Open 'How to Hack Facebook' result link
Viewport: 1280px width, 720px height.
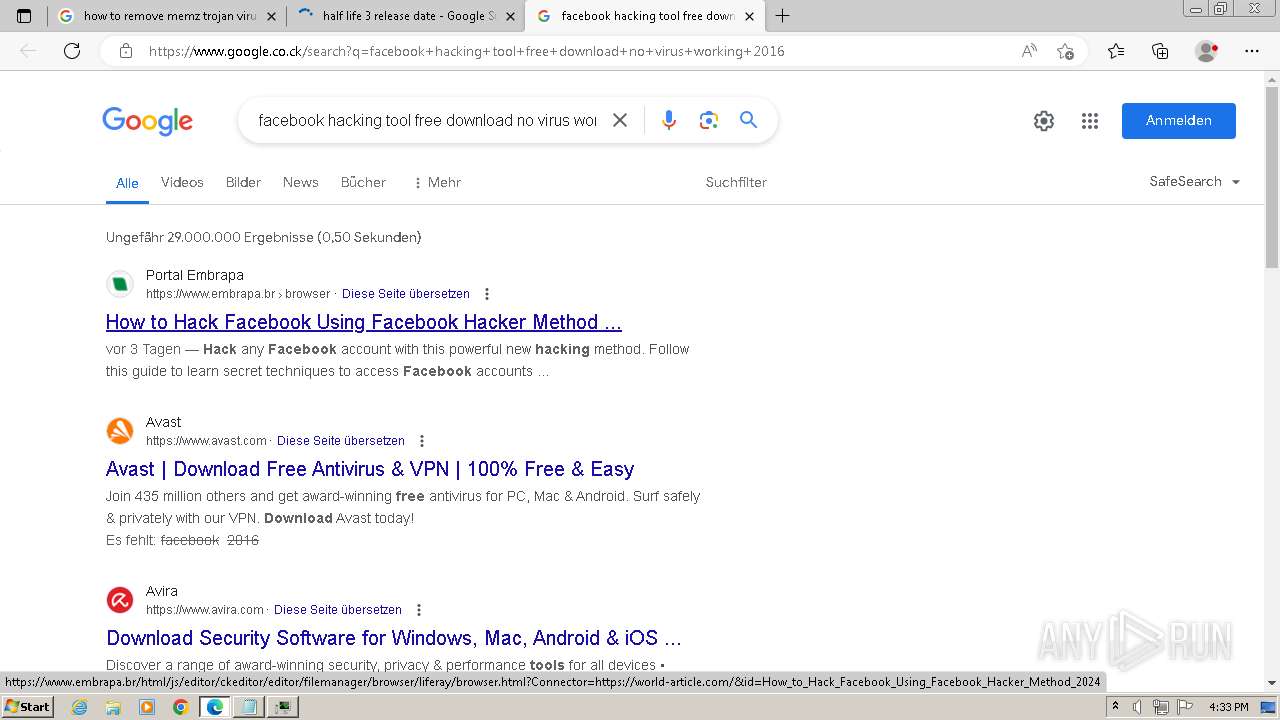click(364, 322)
